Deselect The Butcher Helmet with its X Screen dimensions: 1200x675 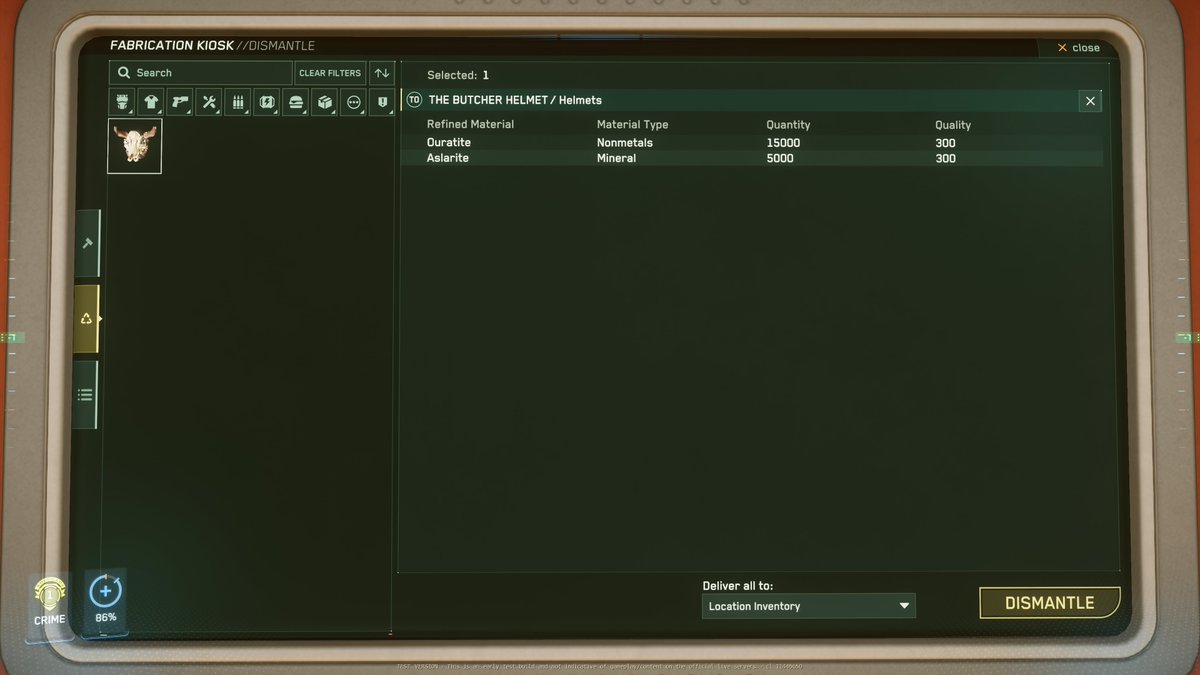tap(1090, 100)
